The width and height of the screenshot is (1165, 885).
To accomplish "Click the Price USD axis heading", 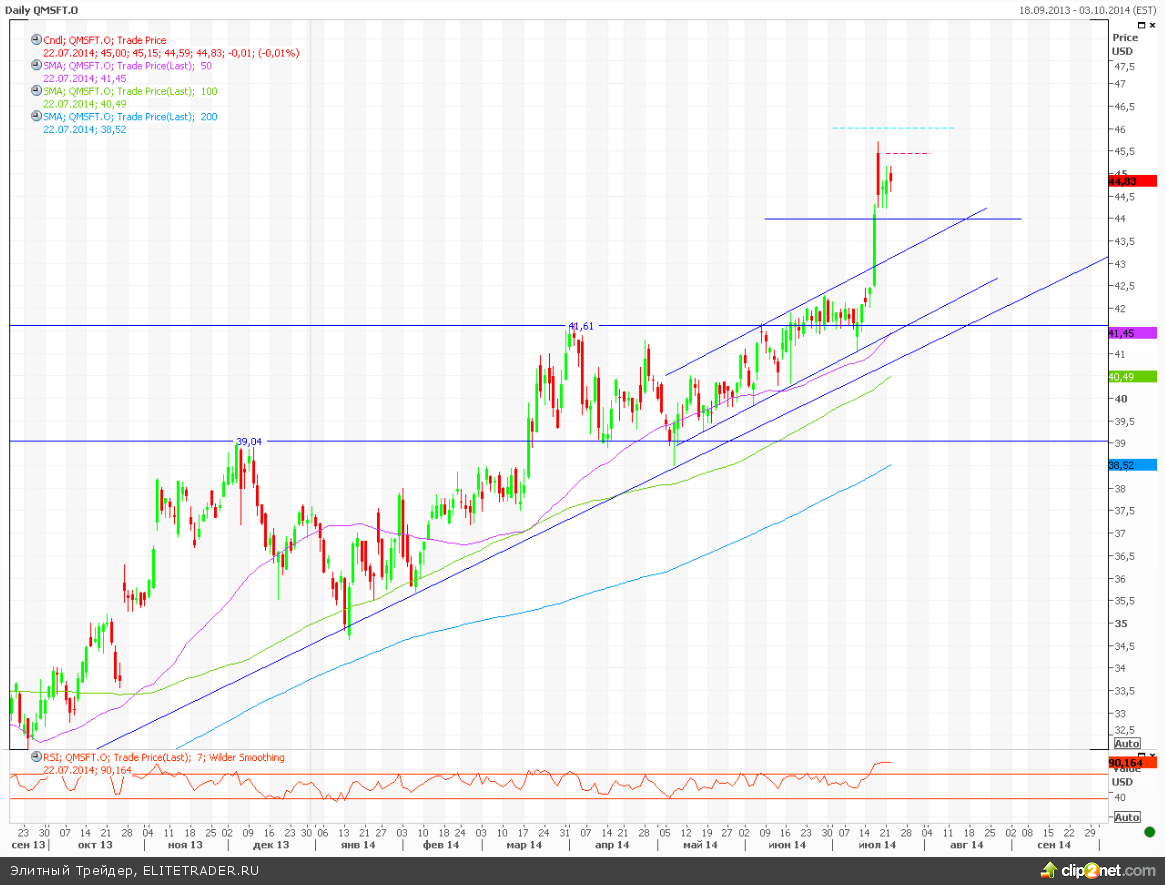I will click(x=1124, y=44).
